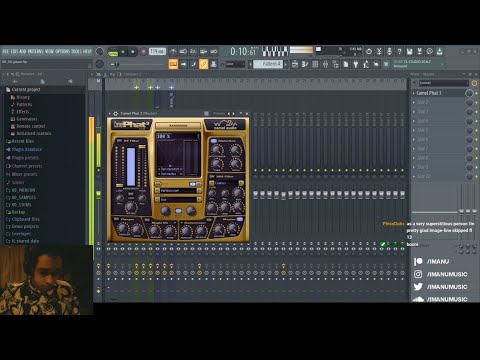
Task: Open the Piano roll icon
Action: [x=305, y=64]
